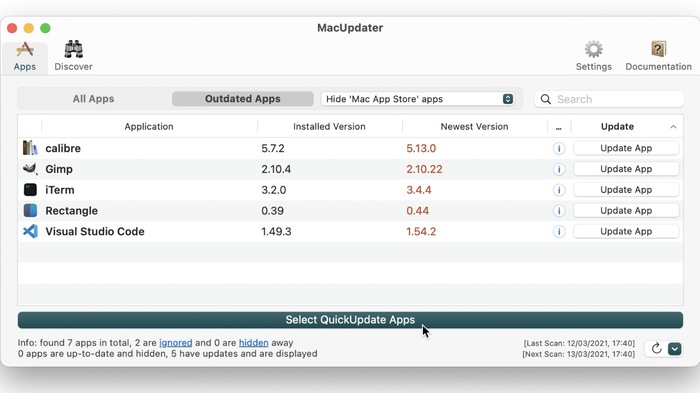Open the Hide 'Mac App Store' apps dropdown
This screenshot has height=393, width=700.
(x=418, y=99)
